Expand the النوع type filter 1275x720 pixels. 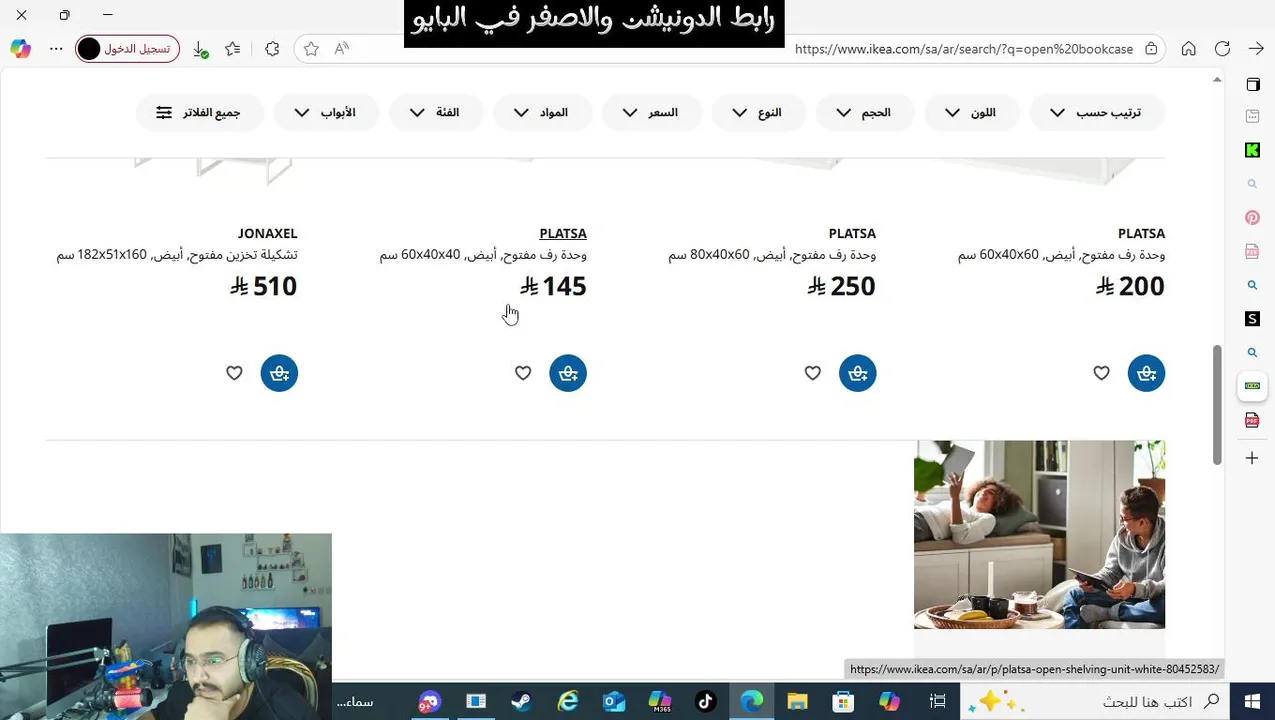point(759,113)
